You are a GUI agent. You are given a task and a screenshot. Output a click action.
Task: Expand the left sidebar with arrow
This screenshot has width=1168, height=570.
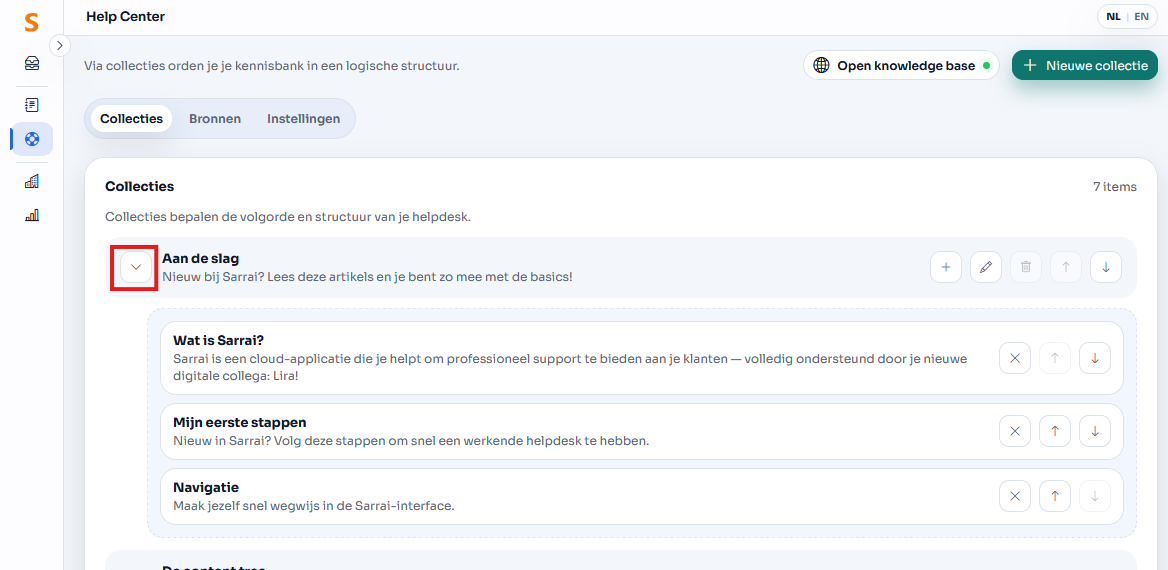60,45
